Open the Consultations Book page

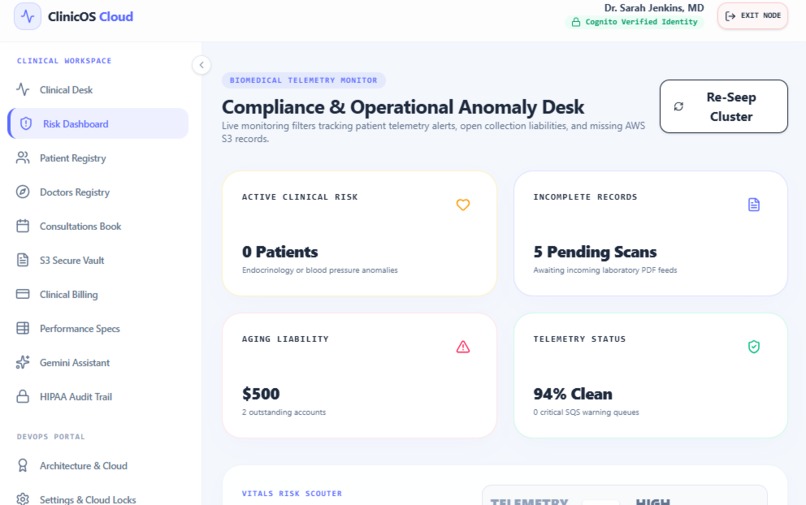[x=98, y=226]
